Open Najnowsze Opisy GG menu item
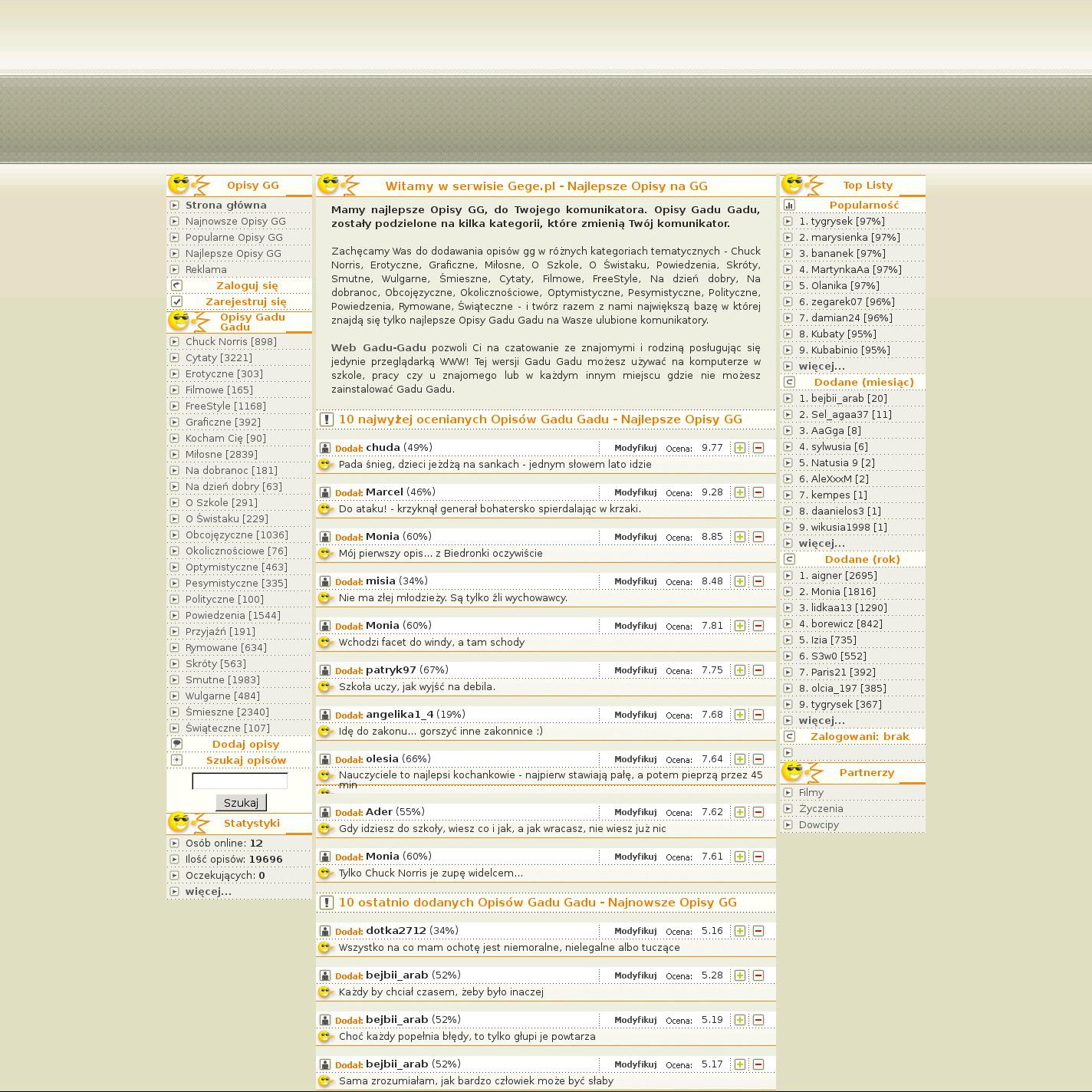 [x=235, y=222]
